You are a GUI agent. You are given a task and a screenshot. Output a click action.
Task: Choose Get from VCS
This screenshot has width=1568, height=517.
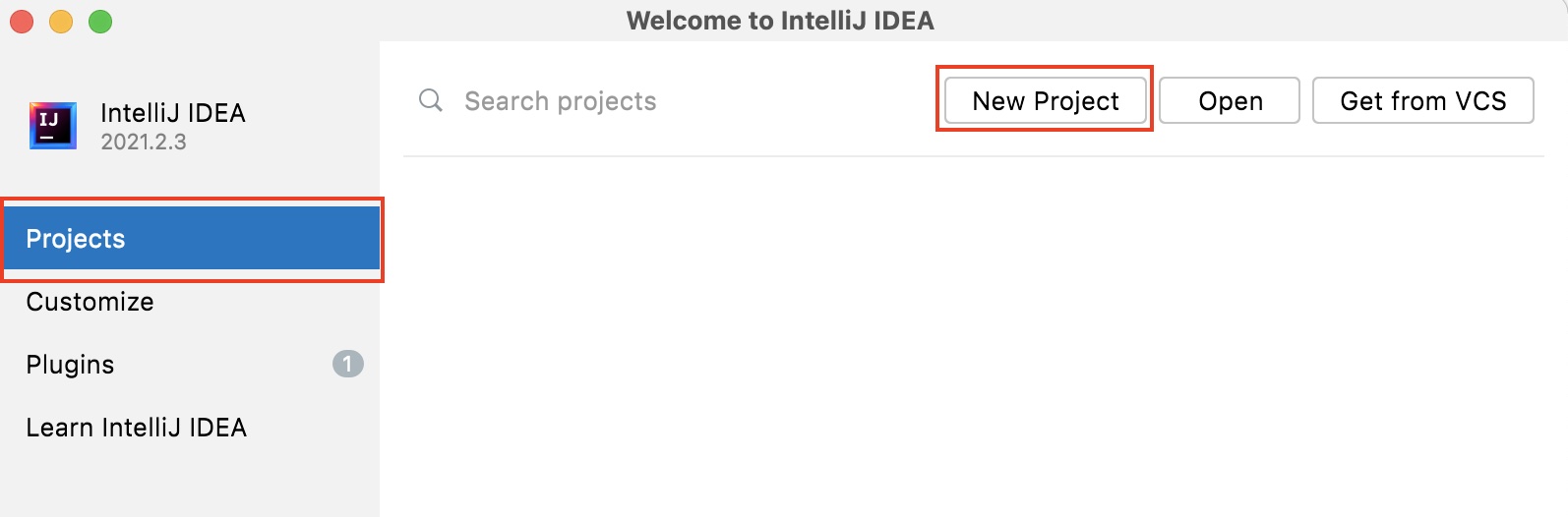1422,101
